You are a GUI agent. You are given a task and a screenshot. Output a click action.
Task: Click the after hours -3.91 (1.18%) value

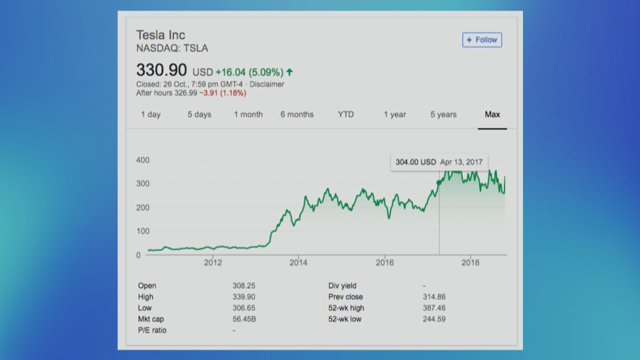(x=223, y=93)
